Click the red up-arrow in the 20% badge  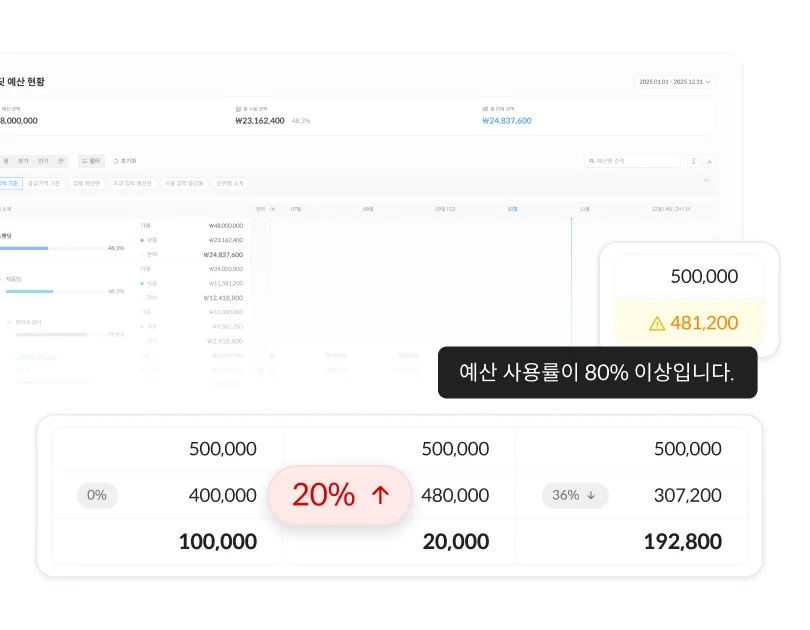pyautogui.click(x=382, y=494)
